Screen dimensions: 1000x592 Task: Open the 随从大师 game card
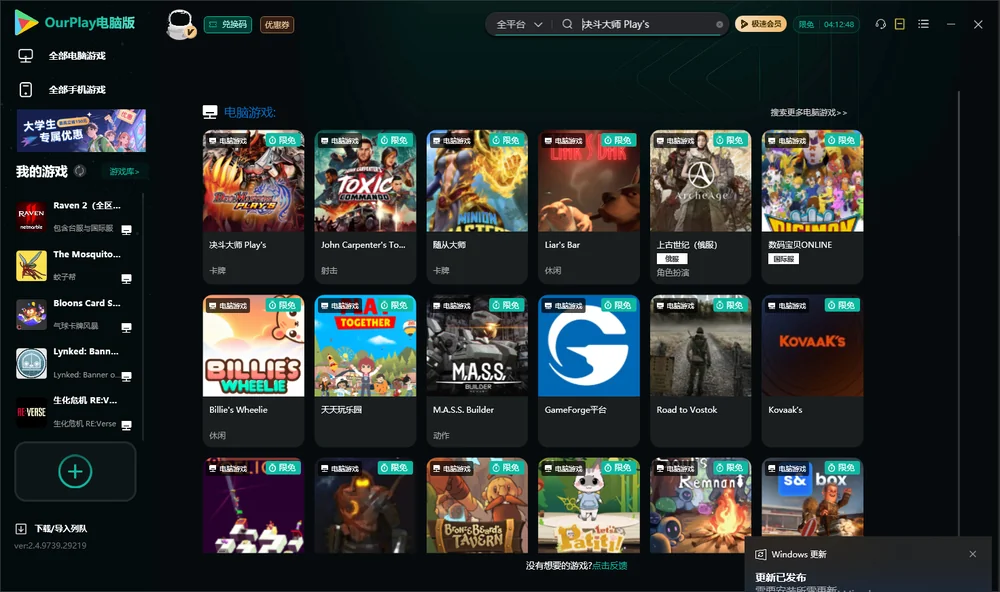pos(477,207)
